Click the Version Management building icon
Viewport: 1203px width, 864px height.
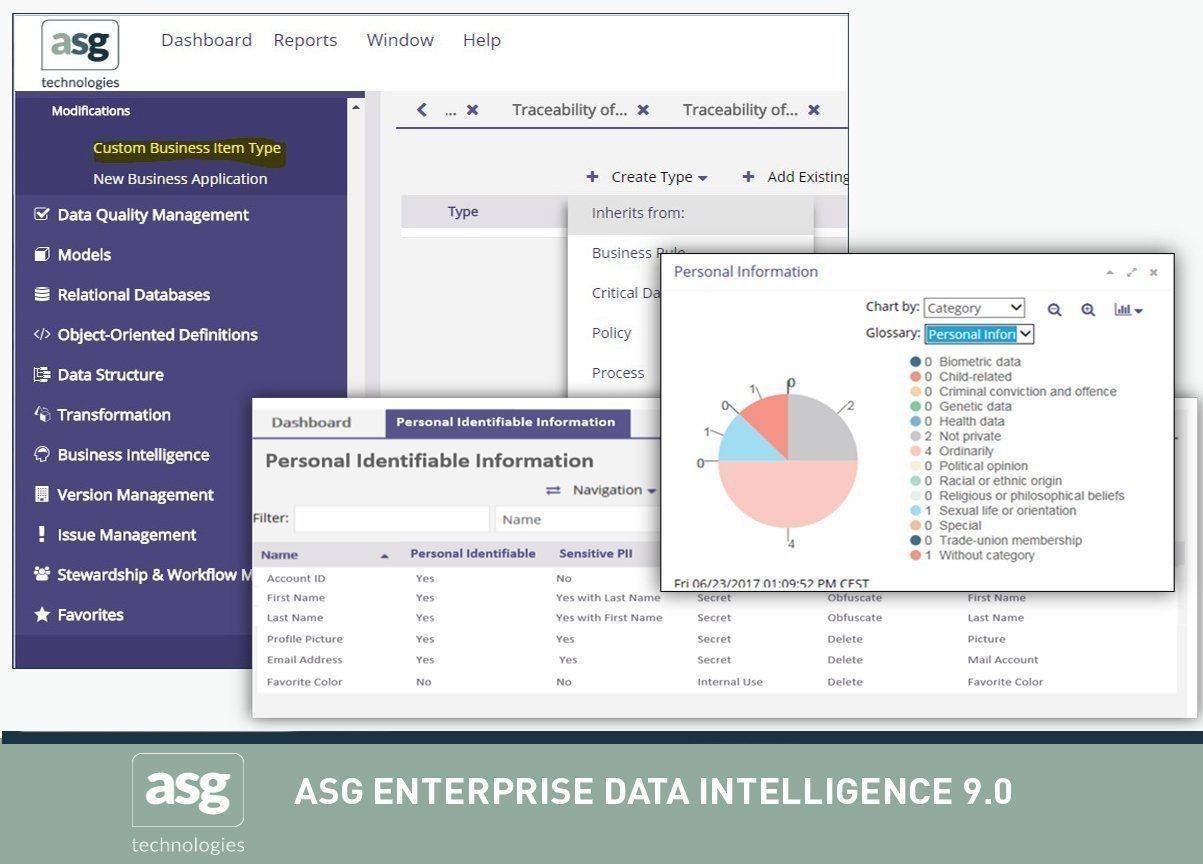(41, 494)
